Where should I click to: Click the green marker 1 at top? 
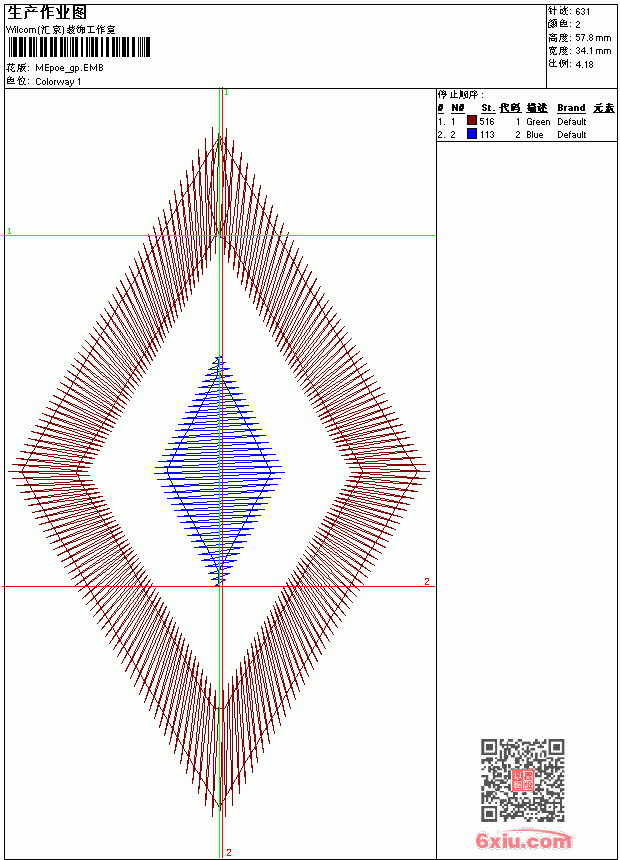[226, 92]
